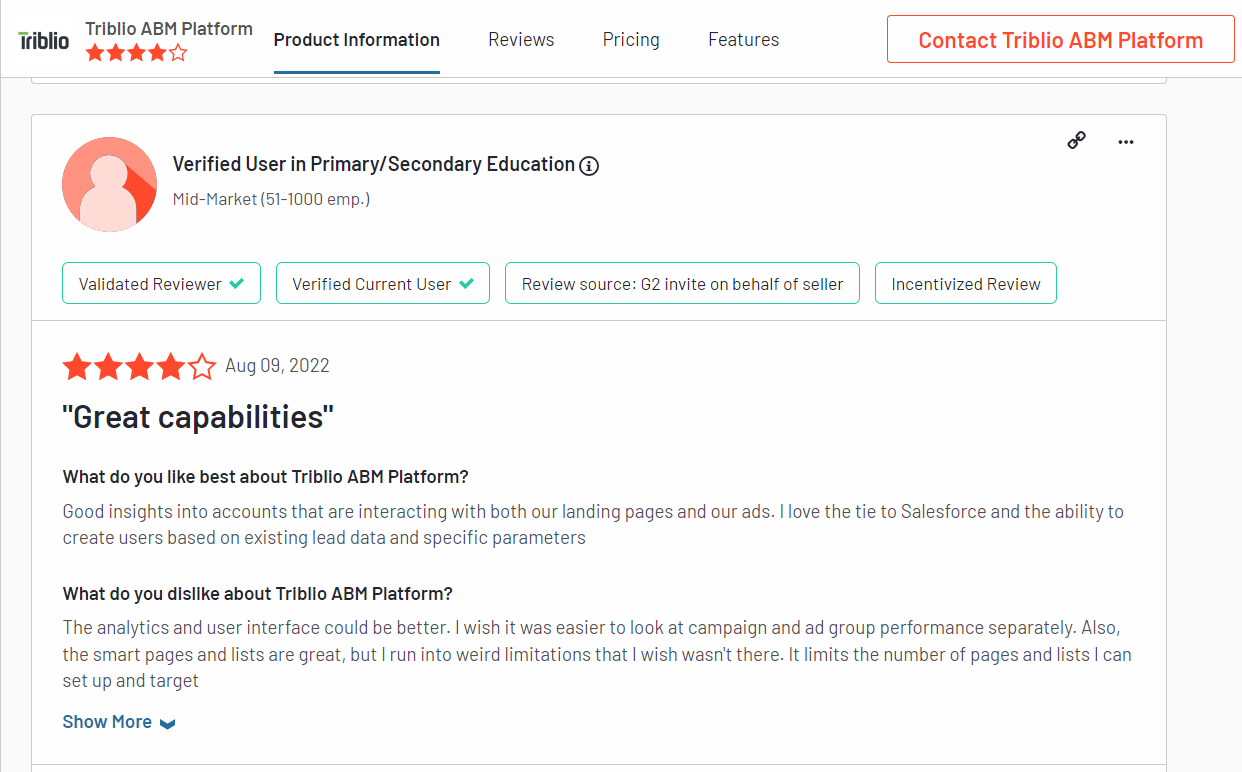Click the reviewer avatar image
This screenshot has height=772, width=1242.
(x=109, y=184)
